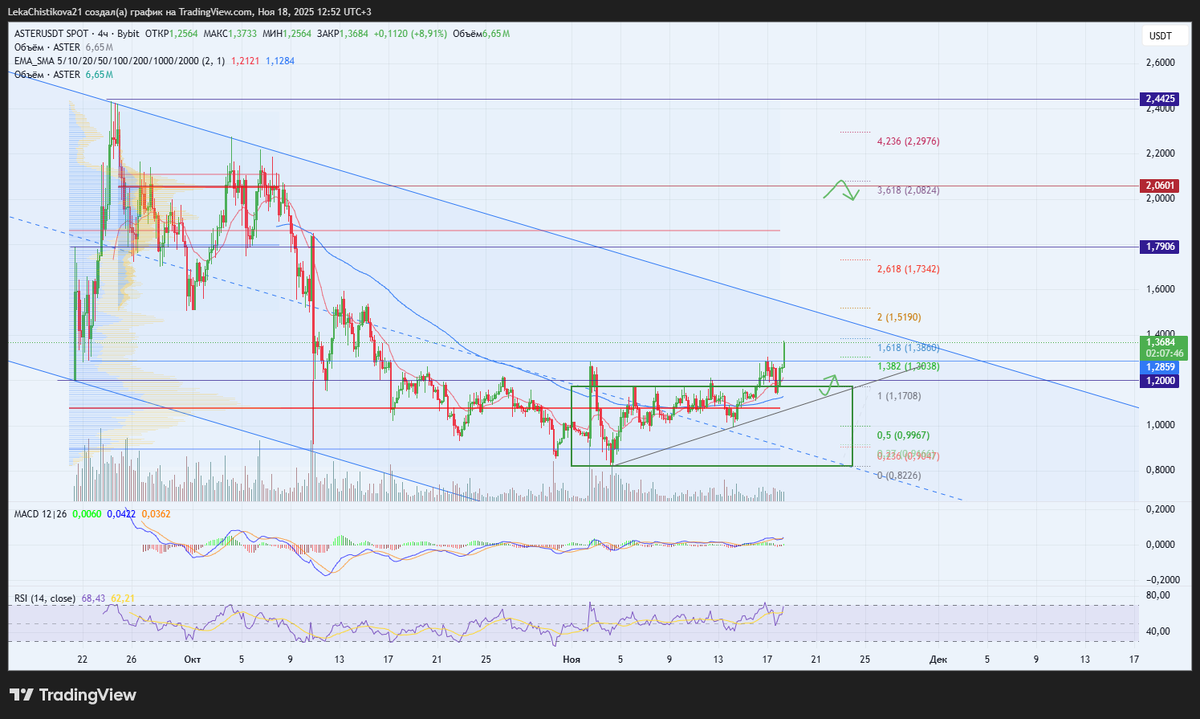Click the 1,2000 price line label
Screen dimensions: 1200x719
pos(1160,380)
